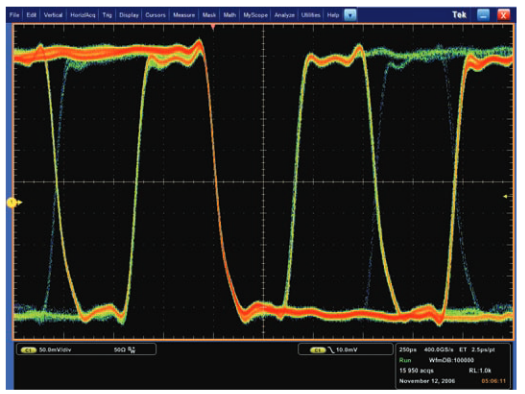Screen dimensions: 525x394
Task: Click the 50.0mV/div vertical scale readout
Action: tap(55, 350)
